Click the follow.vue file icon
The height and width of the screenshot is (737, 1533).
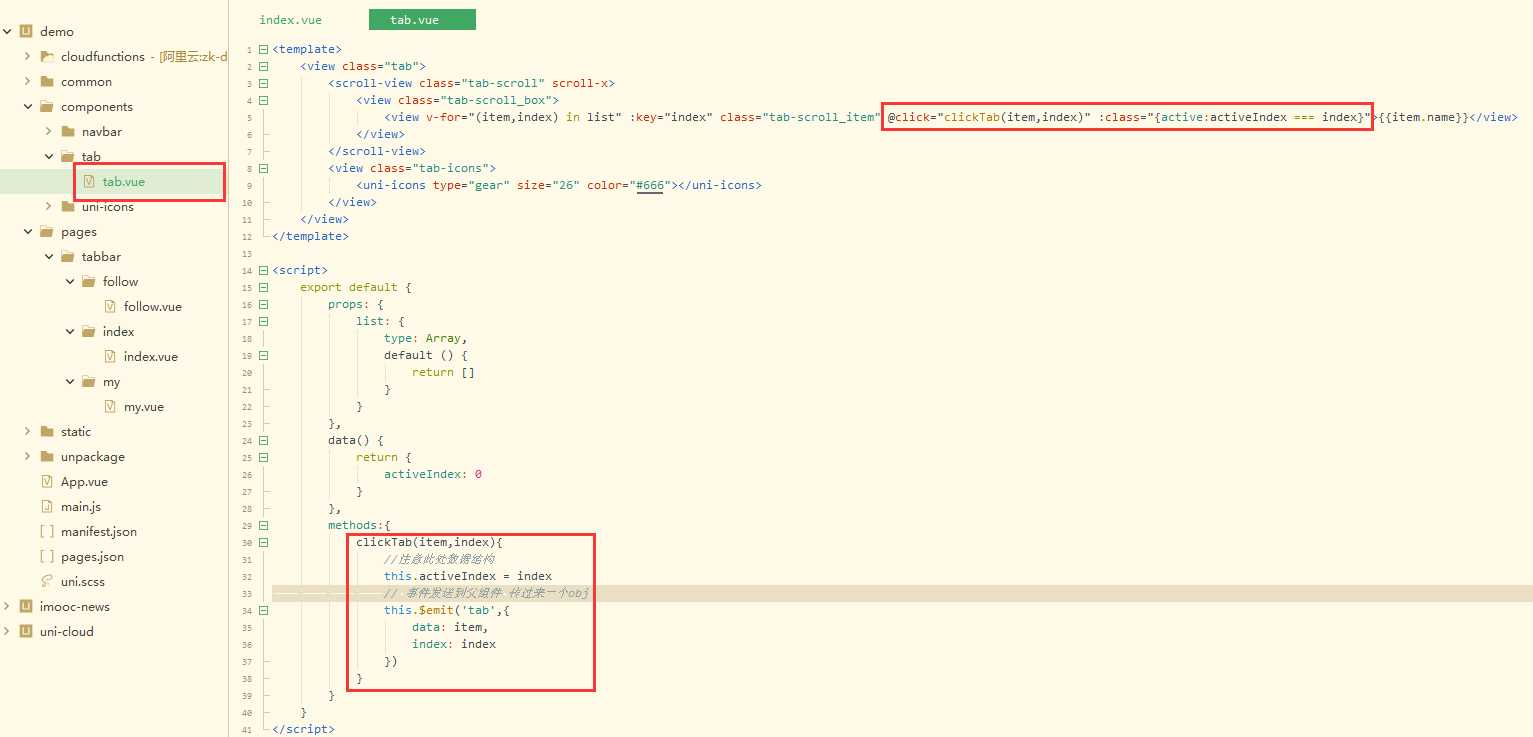(110, 307)
